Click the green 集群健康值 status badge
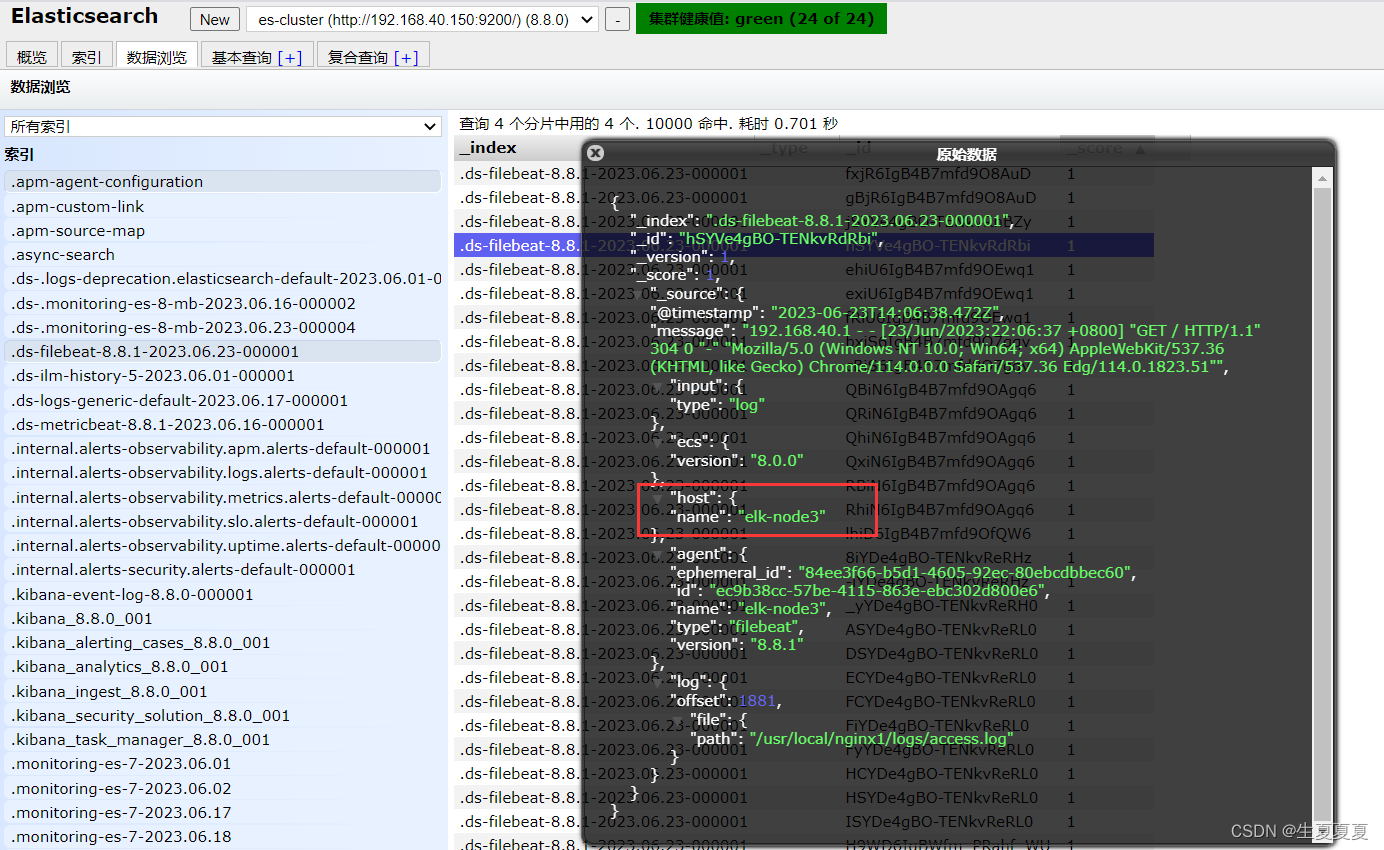Image resolution: width=1384 pixels, height=850 pixels. 761,19
